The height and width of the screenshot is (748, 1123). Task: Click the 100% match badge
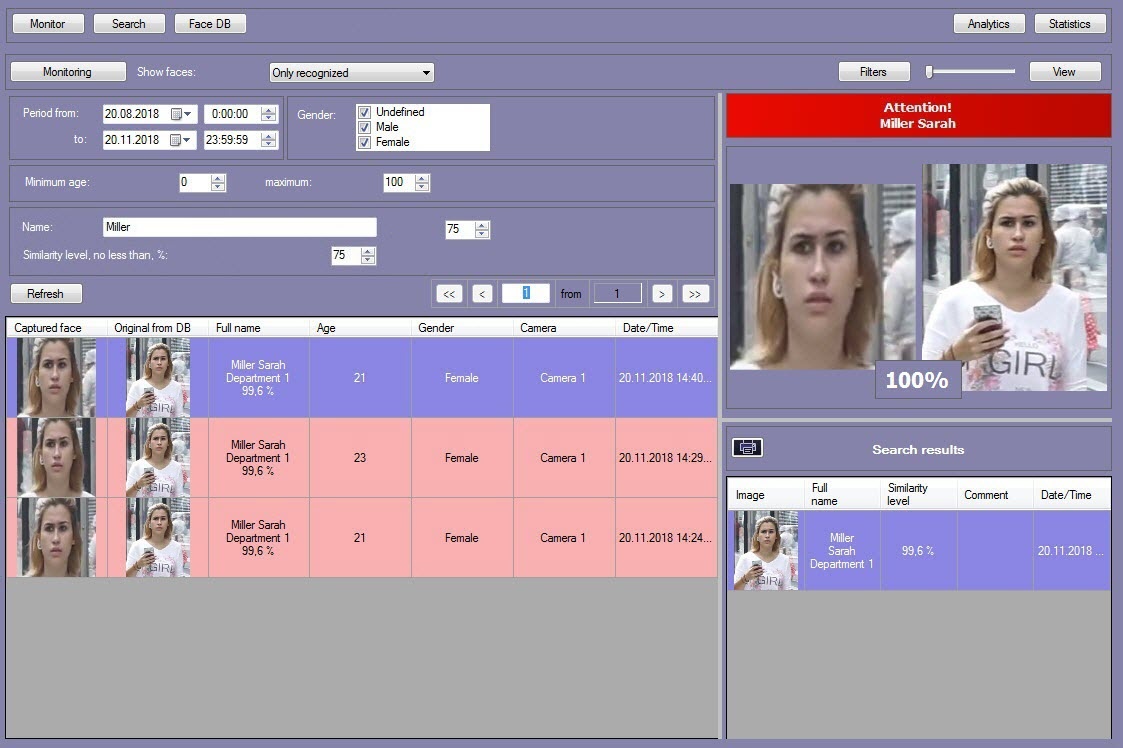pos(917,380)
